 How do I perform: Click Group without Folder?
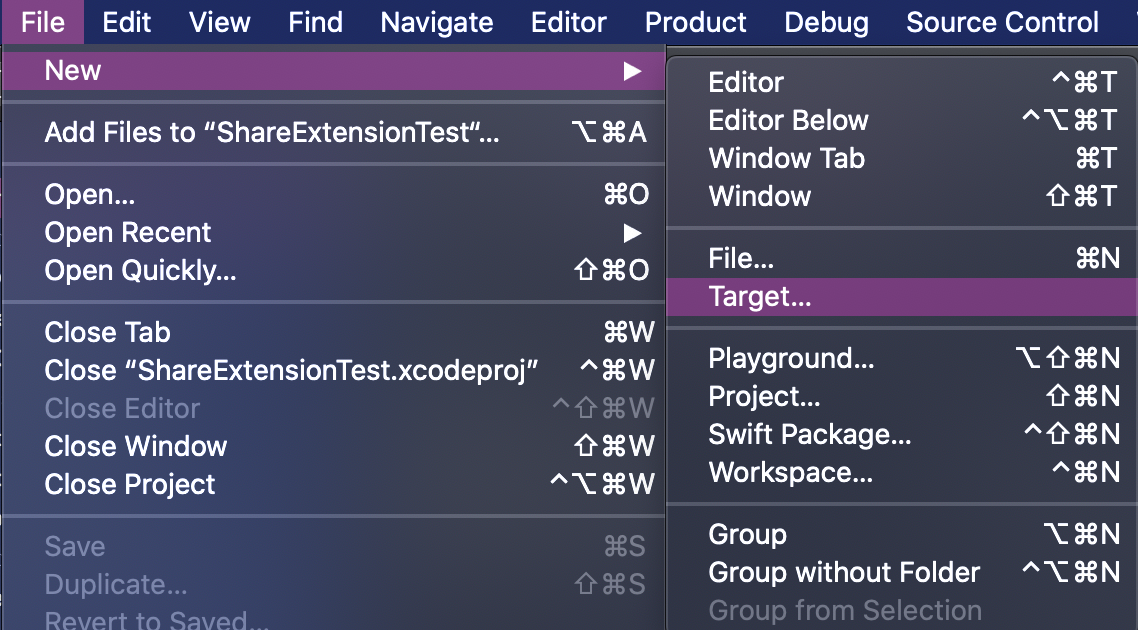[844, 573]
